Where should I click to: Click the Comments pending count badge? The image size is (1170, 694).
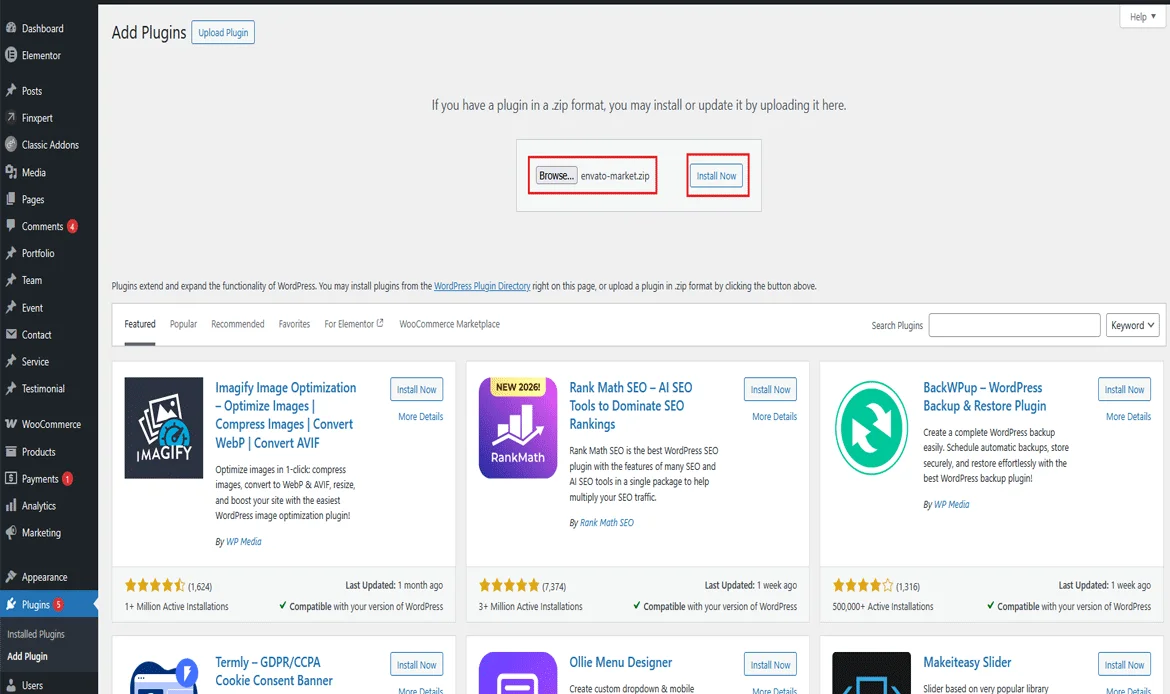72,226
